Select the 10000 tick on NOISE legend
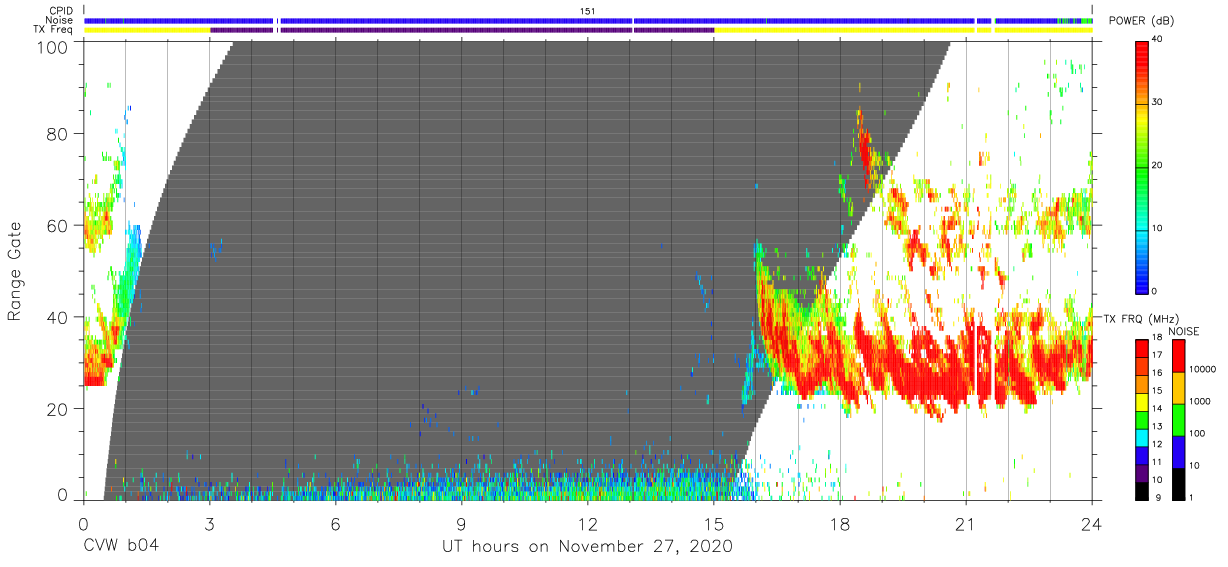This screenshot has width=1228, height=567. 1204,368
